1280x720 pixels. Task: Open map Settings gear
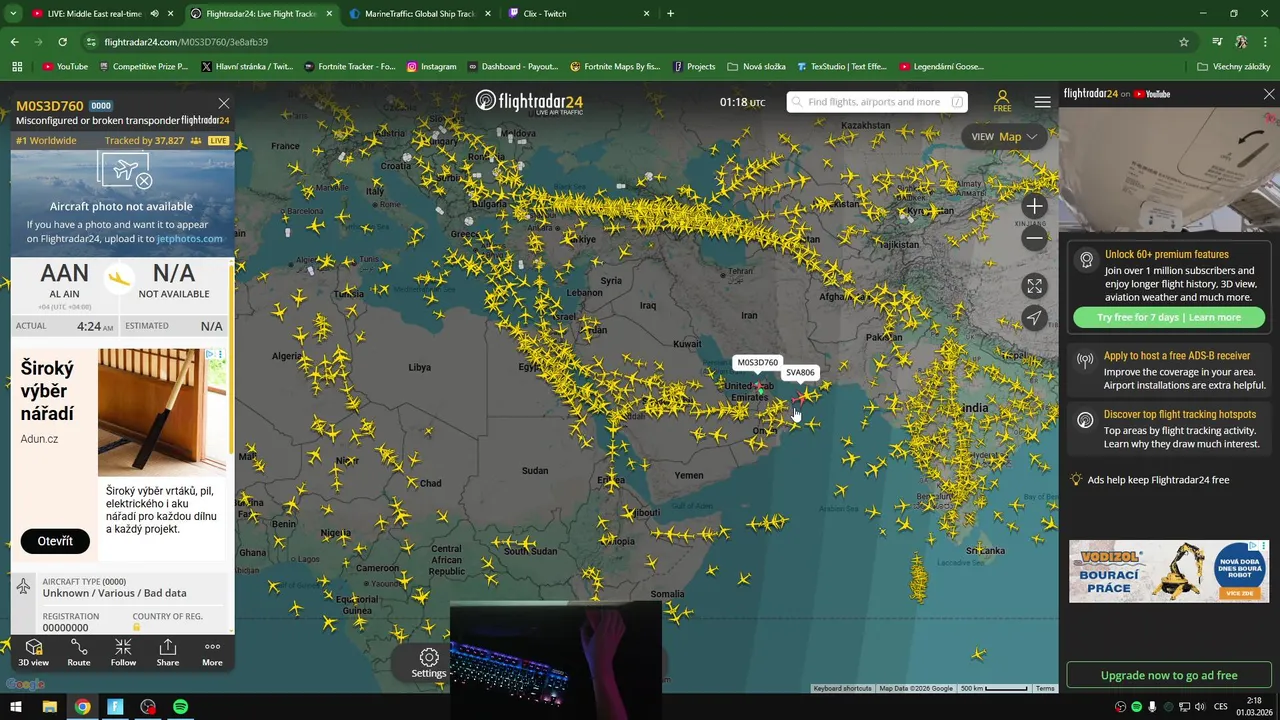tap(429, 662)
